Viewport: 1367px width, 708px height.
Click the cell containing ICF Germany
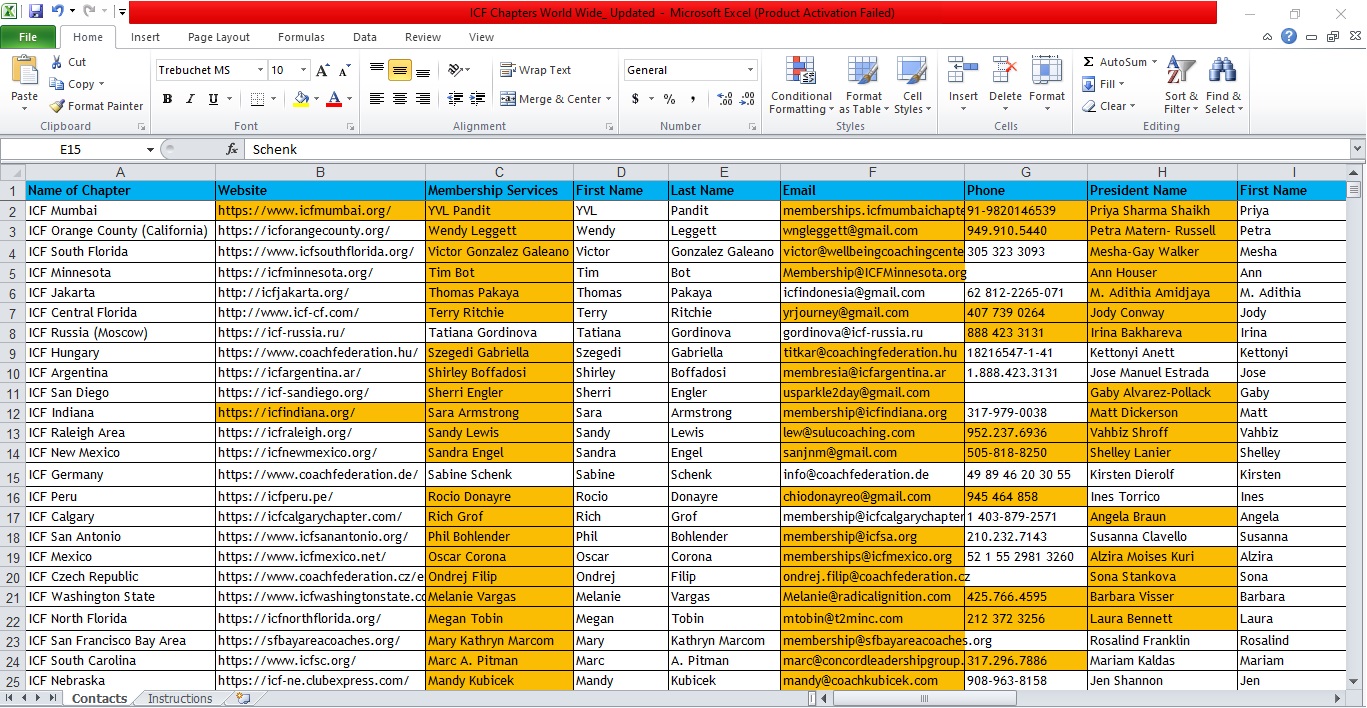[120, 475]
